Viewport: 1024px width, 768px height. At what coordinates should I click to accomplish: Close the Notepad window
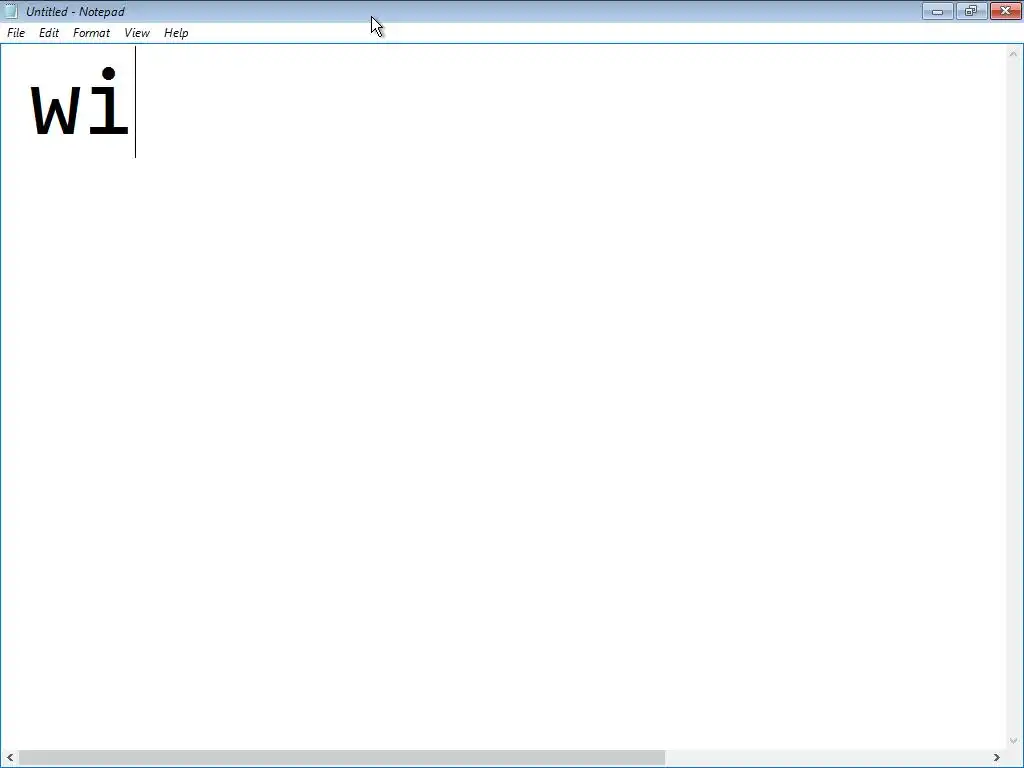point(1005,11)
